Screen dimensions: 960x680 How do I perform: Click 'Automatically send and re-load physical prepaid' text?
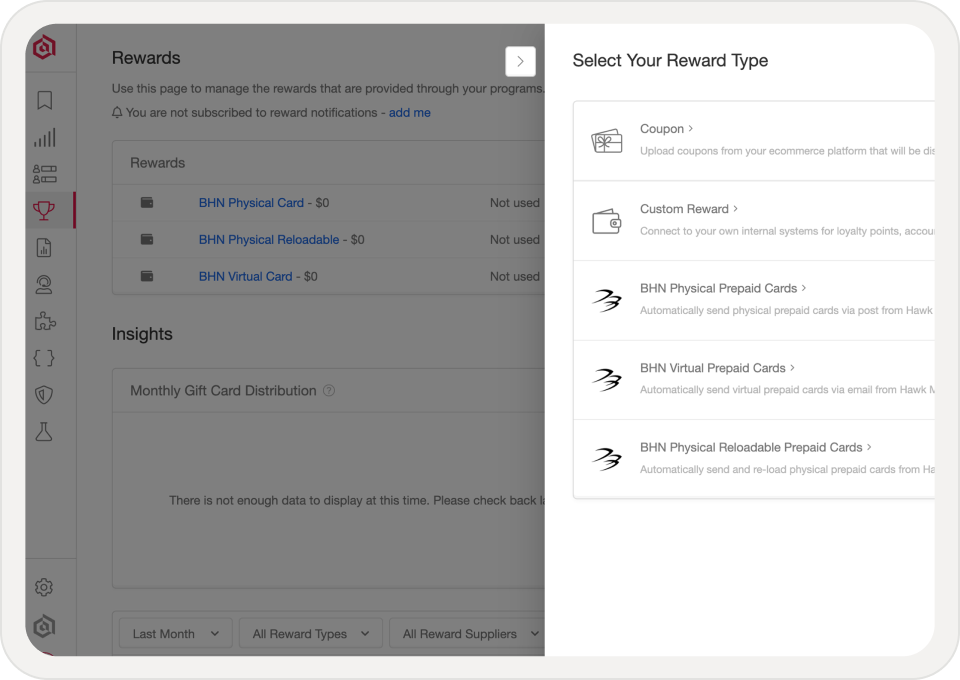(x=787, y=469)
